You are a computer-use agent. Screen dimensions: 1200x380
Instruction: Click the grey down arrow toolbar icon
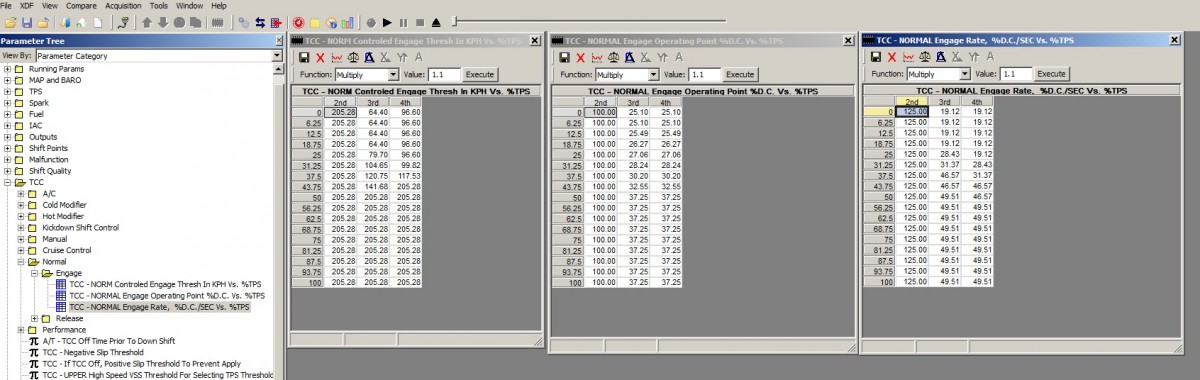point(163,22)
